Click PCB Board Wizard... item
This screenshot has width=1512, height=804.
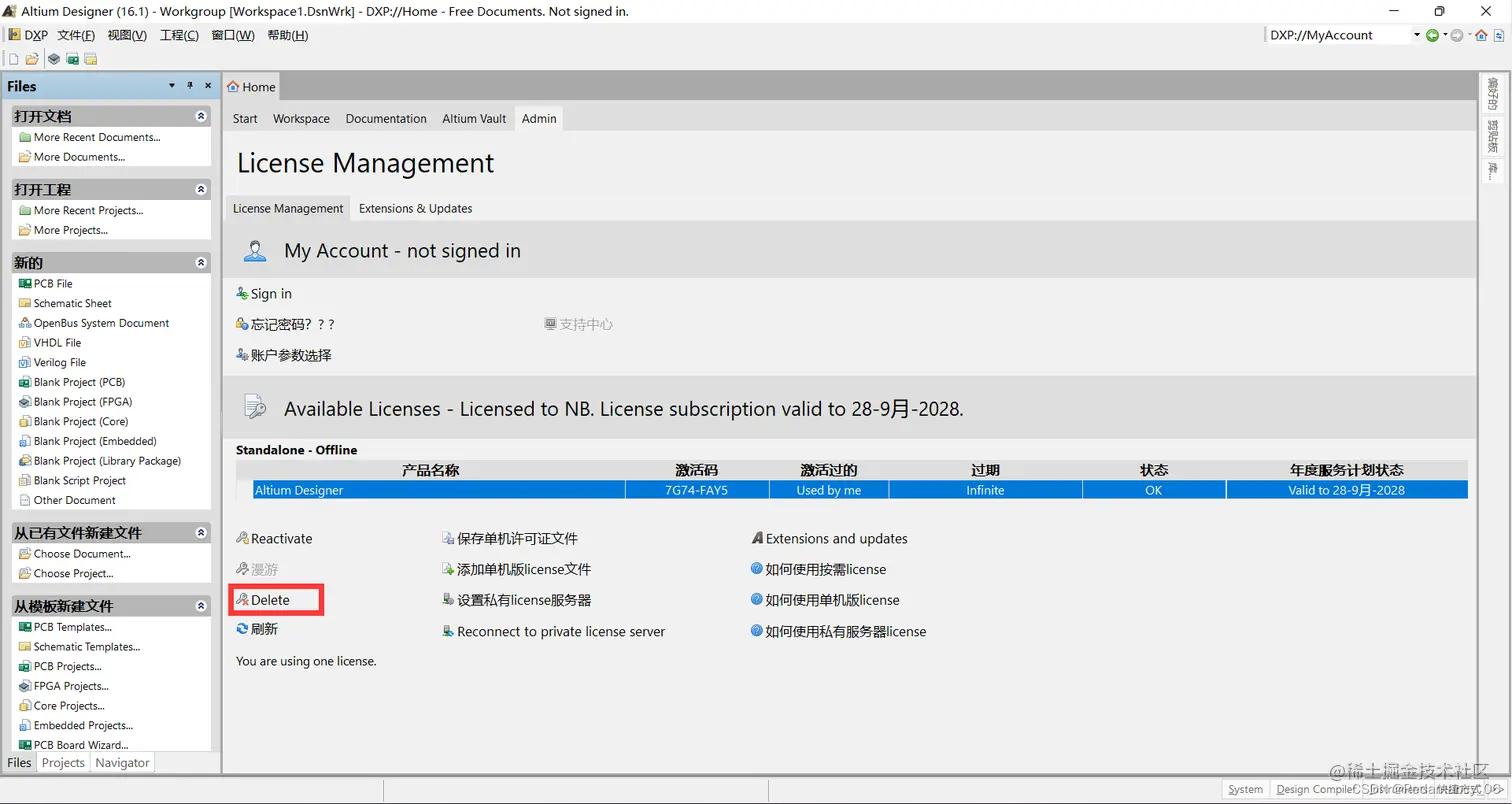(73, 745)
